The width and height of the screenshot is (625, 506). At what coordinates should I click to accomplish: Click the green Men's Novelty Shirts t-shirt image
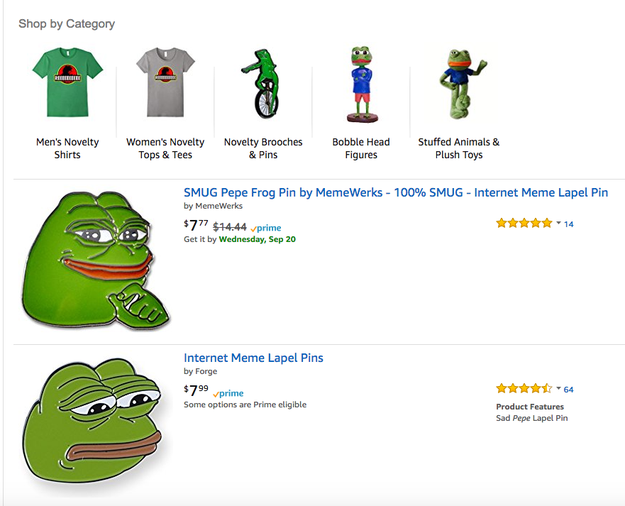(x=67, y=82)
